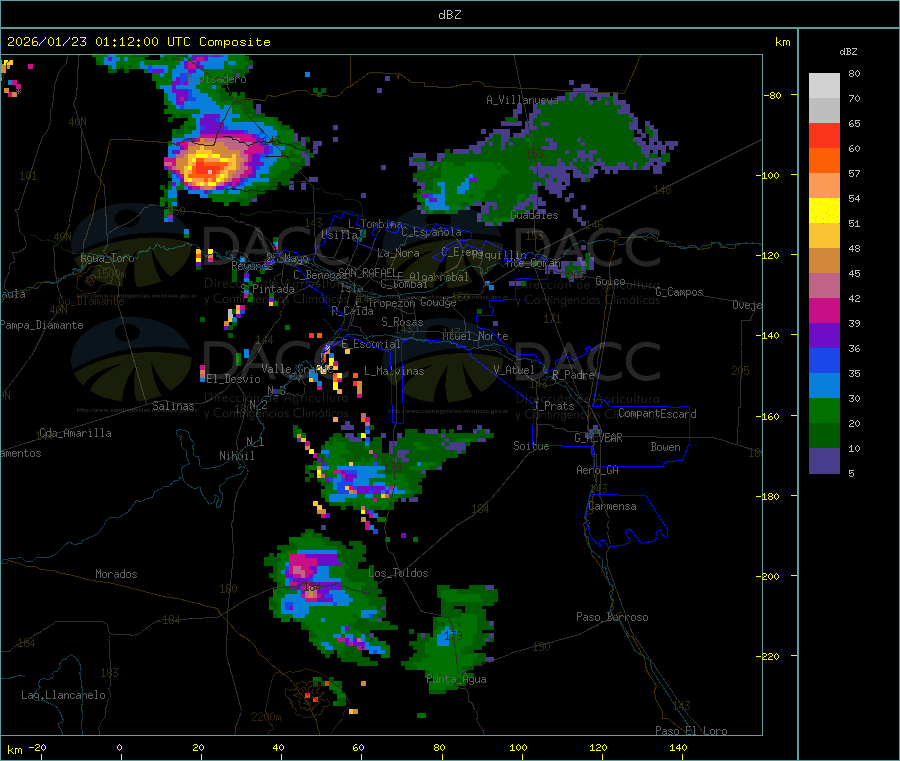Viewport: 900px width, 761px height.
Task: Select the Cda_Amarilla label
Action: tap(75, 433)
